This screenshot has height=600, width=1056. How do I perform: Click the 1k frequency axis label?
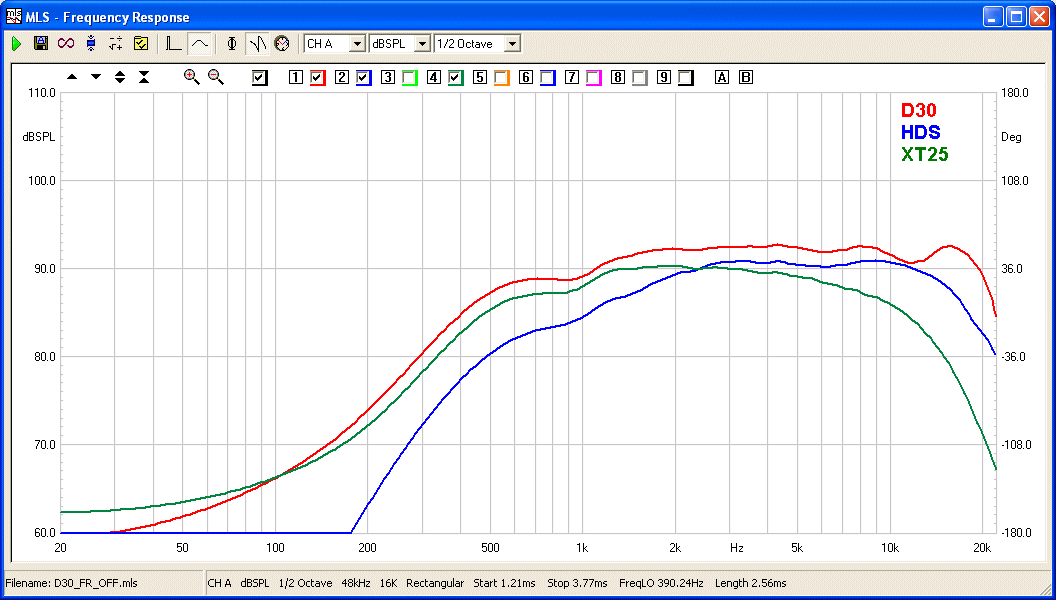[x=582, y=548]
